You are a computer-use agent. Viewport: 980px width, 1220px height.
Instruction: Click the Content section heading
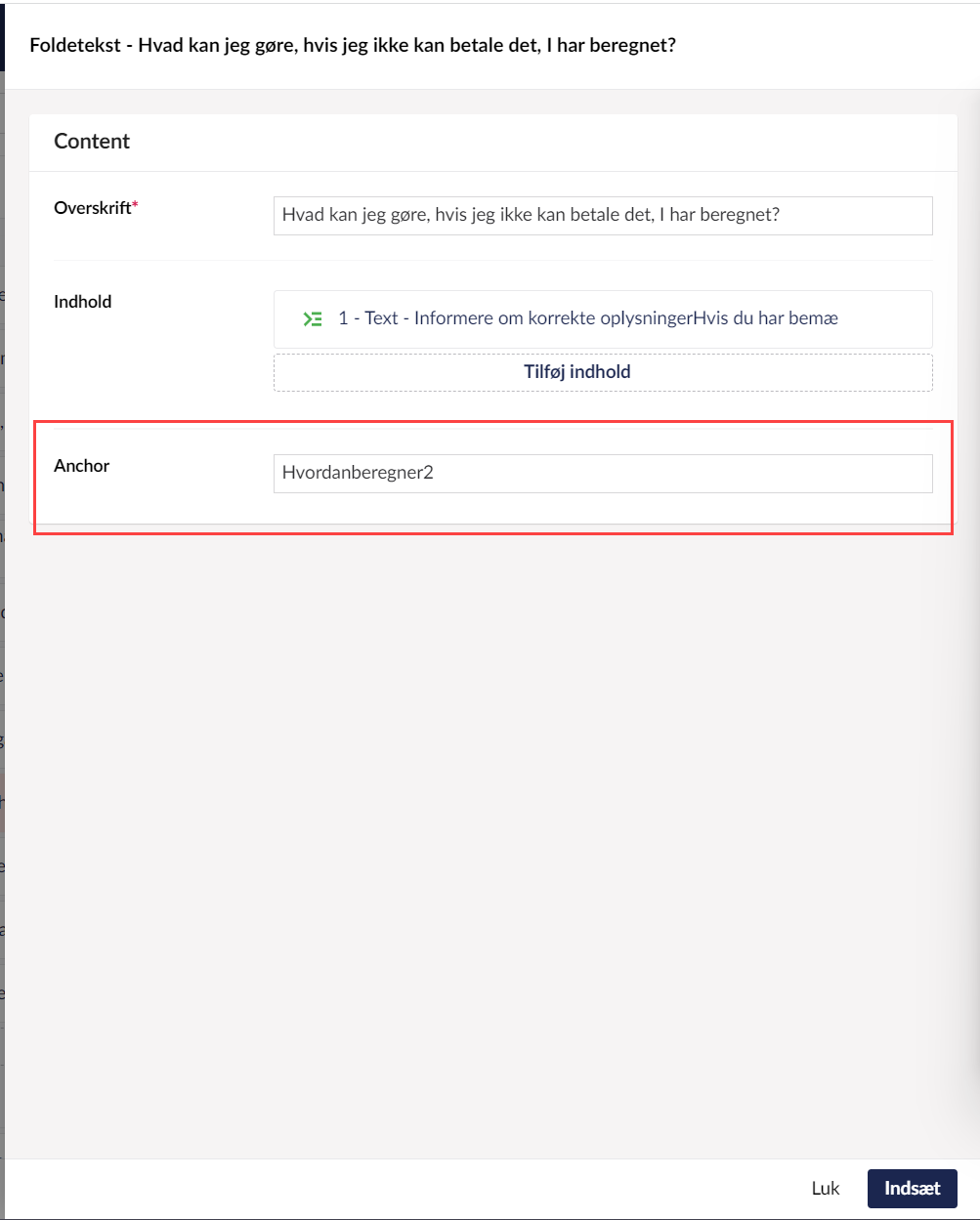pos(92,142)
